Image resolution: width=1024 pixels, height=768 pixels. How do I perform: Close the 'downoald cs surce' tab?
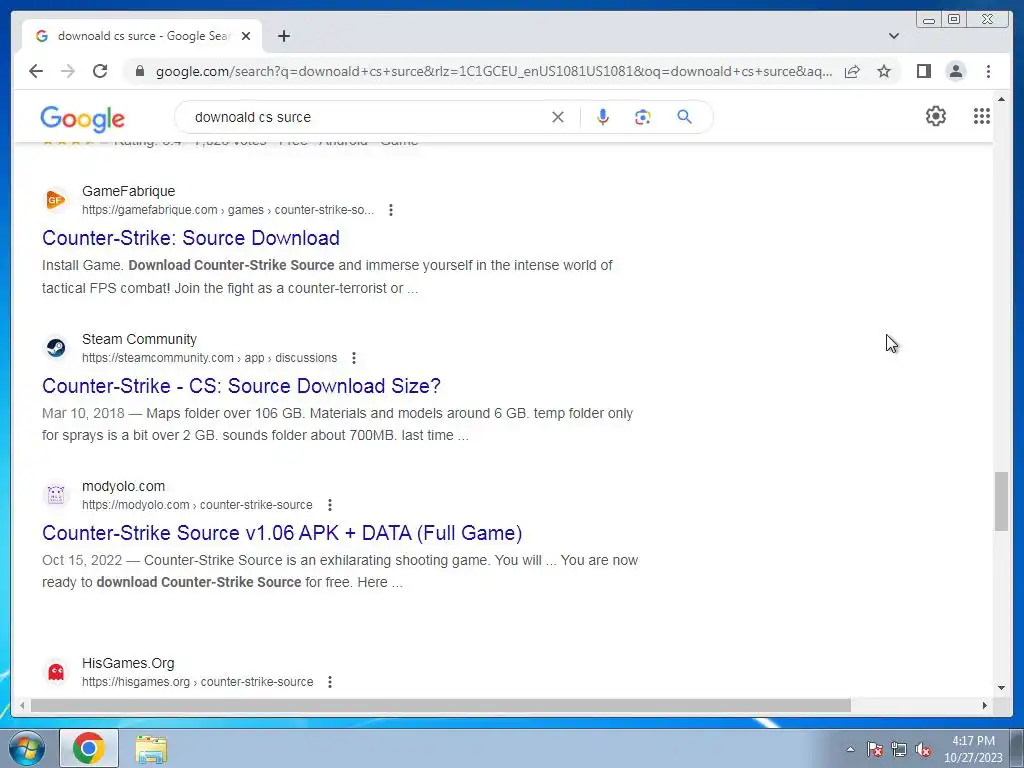click(246, 36)
